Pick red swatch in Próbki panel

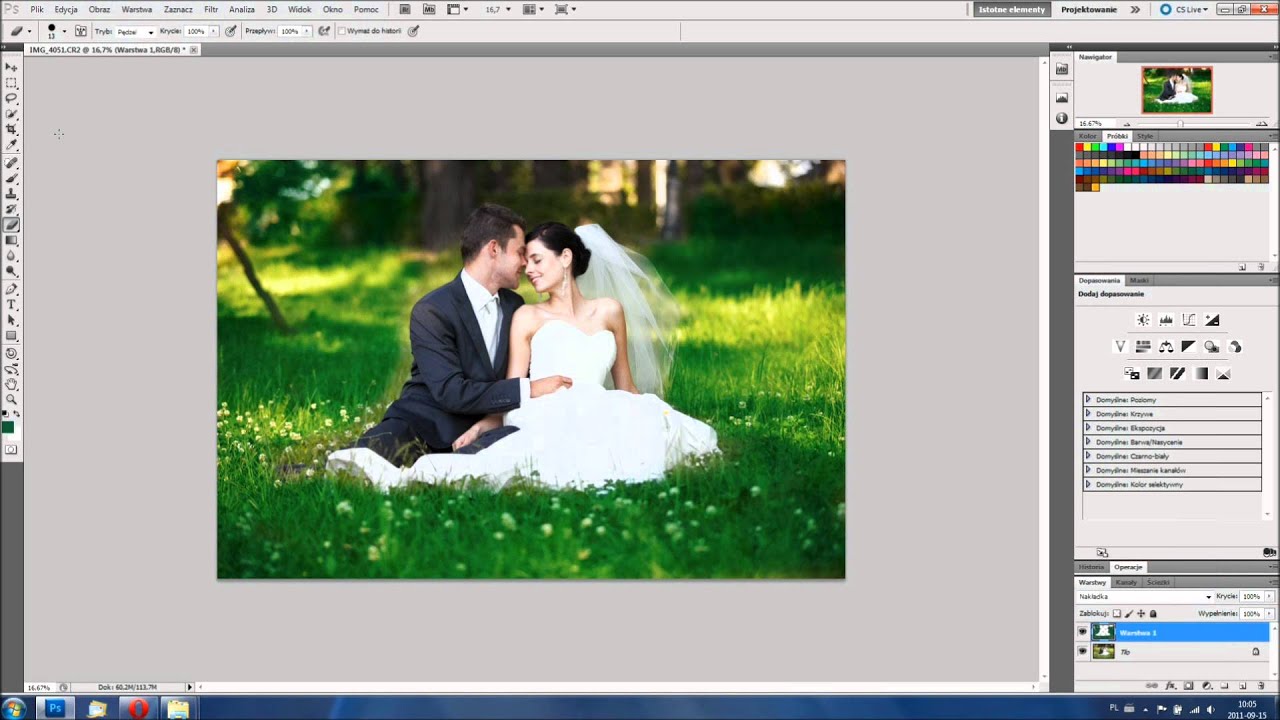pyautogui.click(x=1080, y=147)
